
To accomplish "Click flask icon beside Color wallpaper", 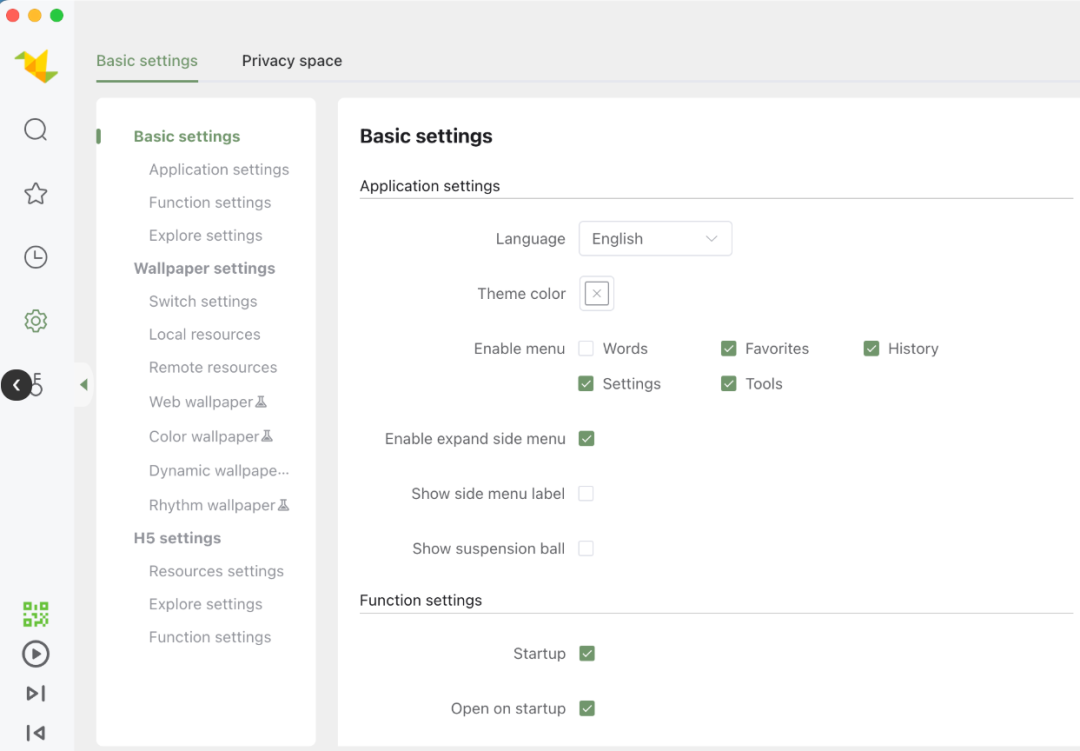I will [x=267, y=436].
